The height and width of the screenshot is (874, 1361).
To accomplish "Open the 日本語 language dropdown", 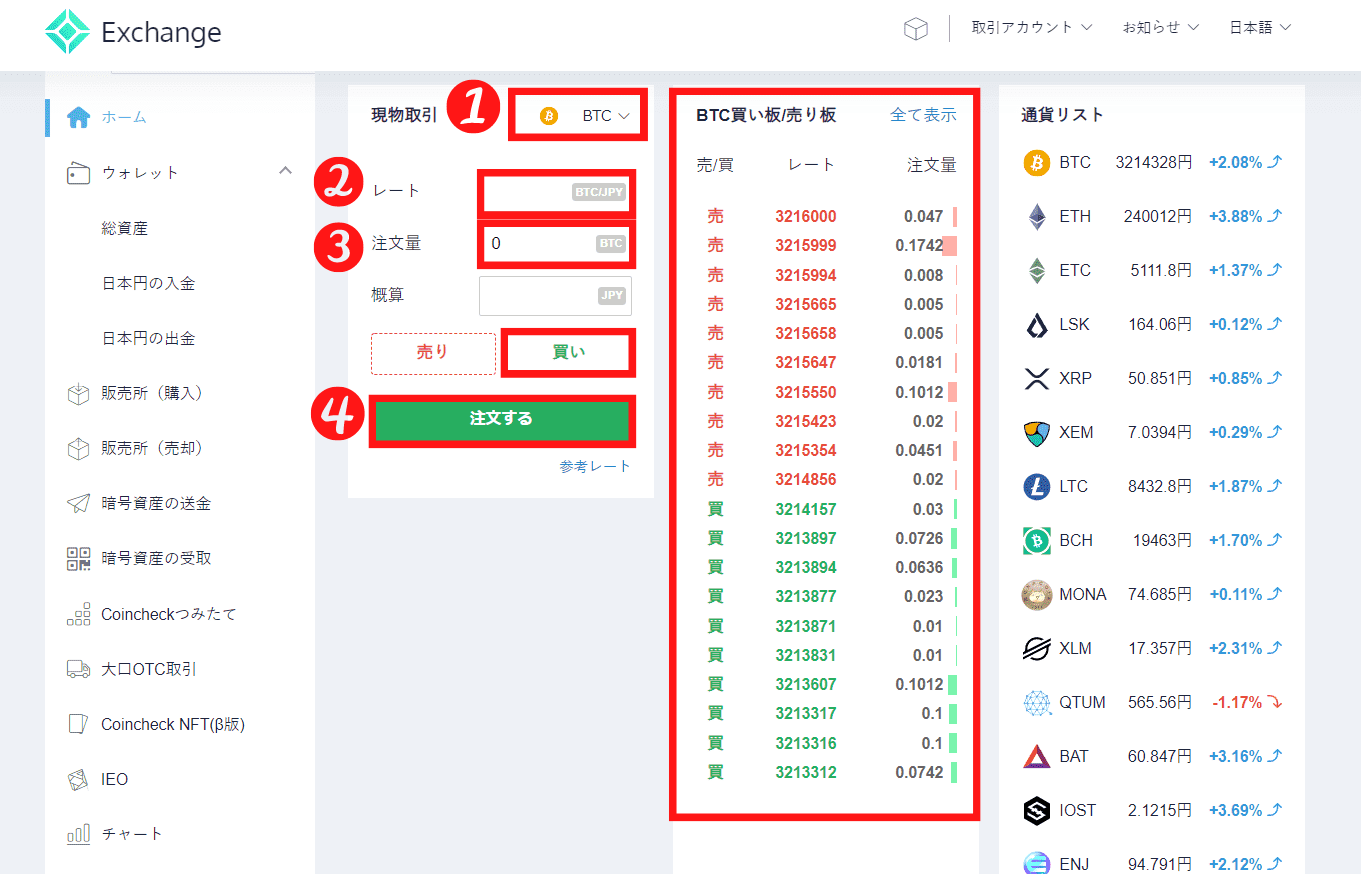I will pos(1260,28).
